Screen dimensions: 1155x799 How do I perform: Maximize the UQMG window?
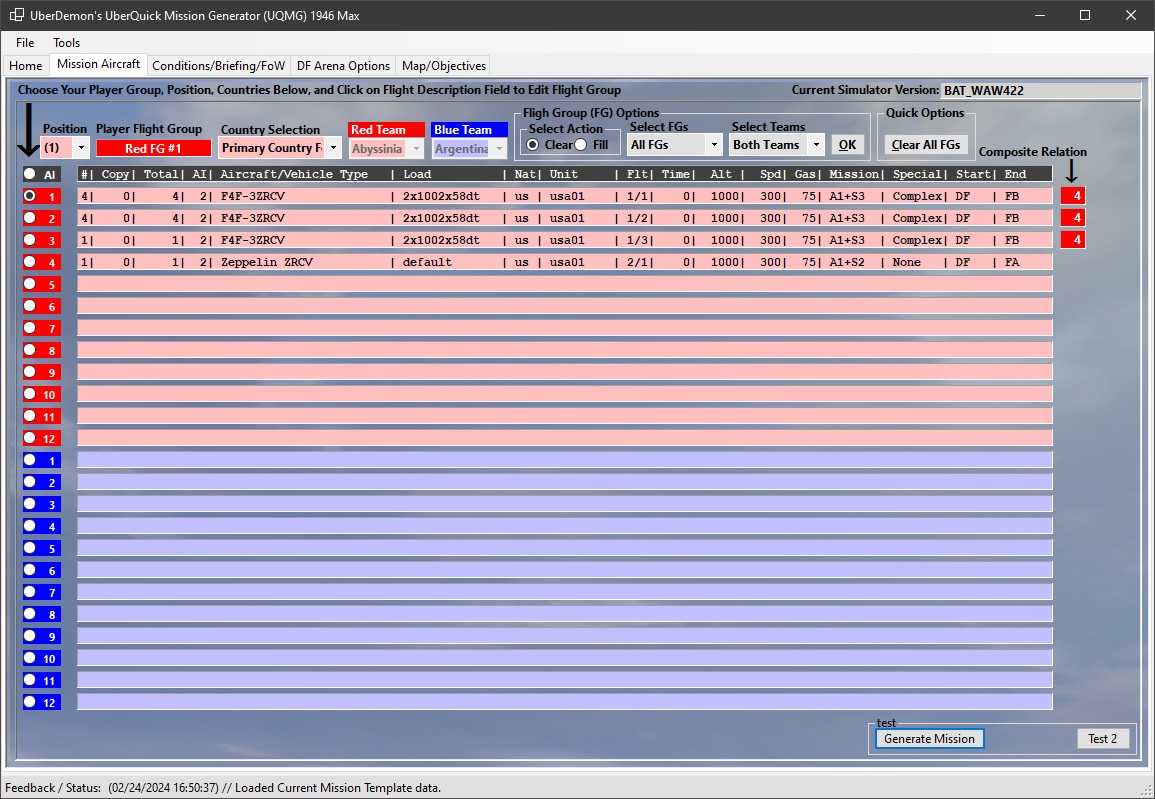pos(1085,15)
